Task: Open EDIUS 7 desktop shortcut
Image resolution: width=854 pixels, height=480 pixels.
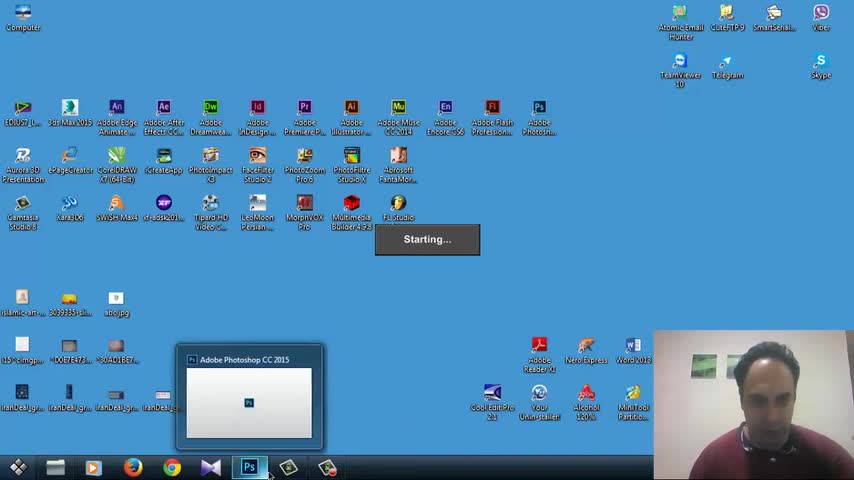Action: pyautogui.click(x=23, y=113)
